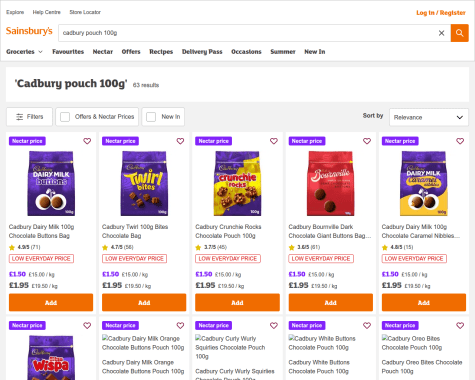Expand the Groceries menu
The width and height of the screenshot is (475, 380).
pyautogui.click(x=24, y=52)
